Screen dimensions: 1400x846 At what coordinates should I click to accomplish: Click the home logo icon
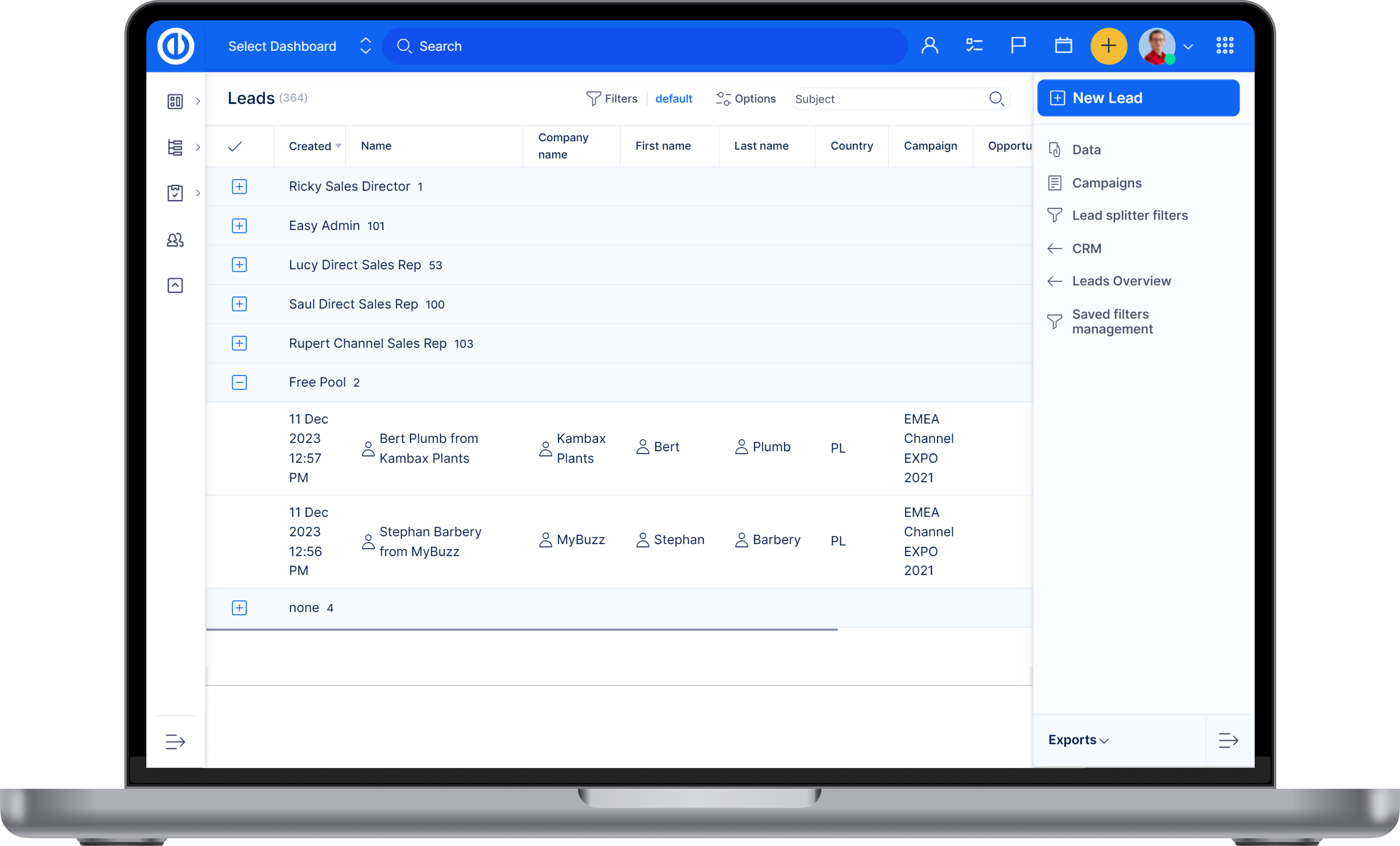(176, 45)
